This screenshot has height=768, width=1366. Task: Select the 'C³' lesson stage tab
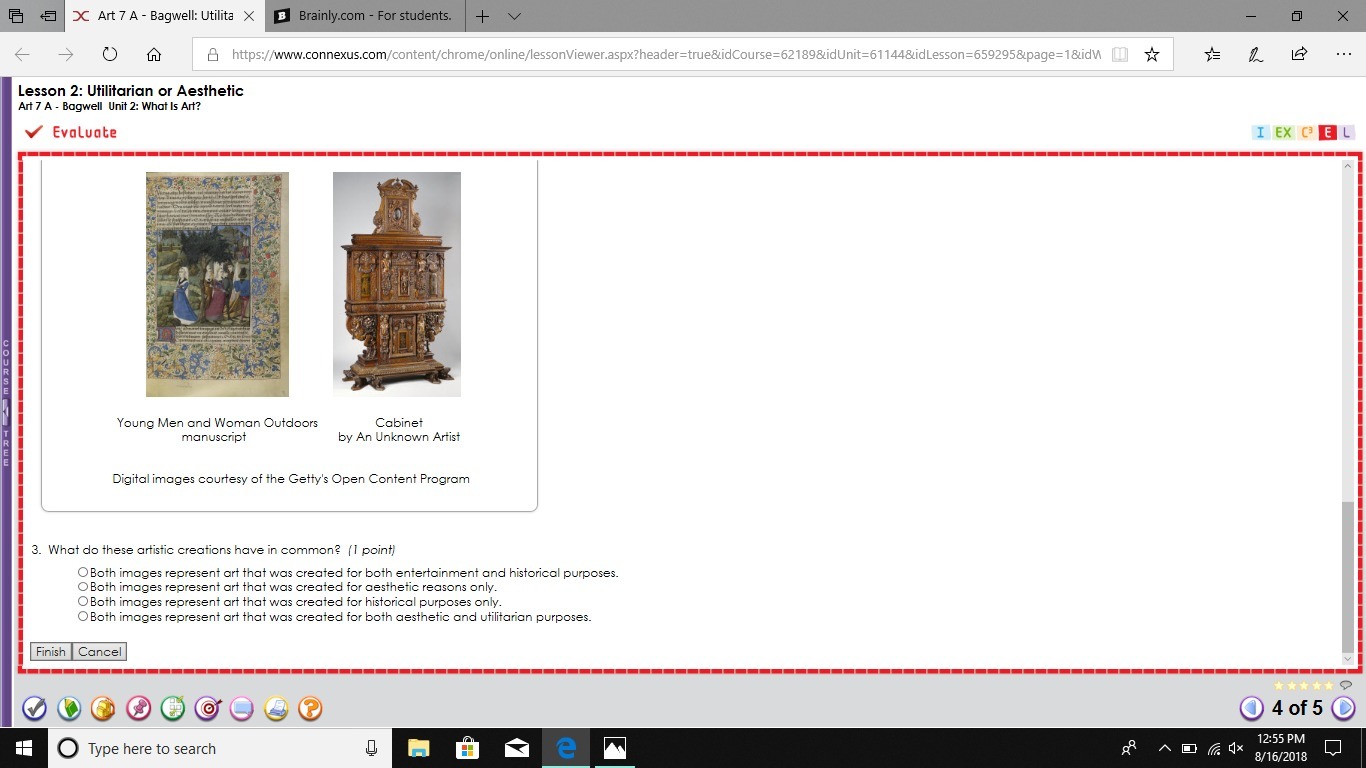click(1307, 132)
